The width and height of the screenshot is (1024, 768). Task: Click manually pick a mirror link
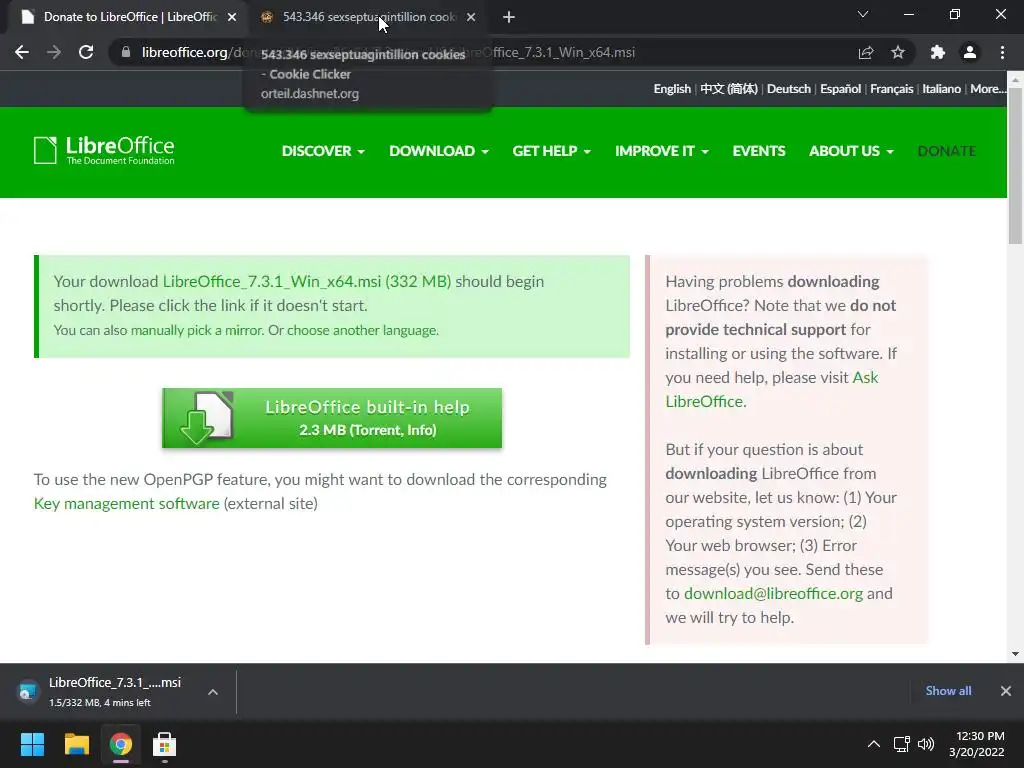197,330
